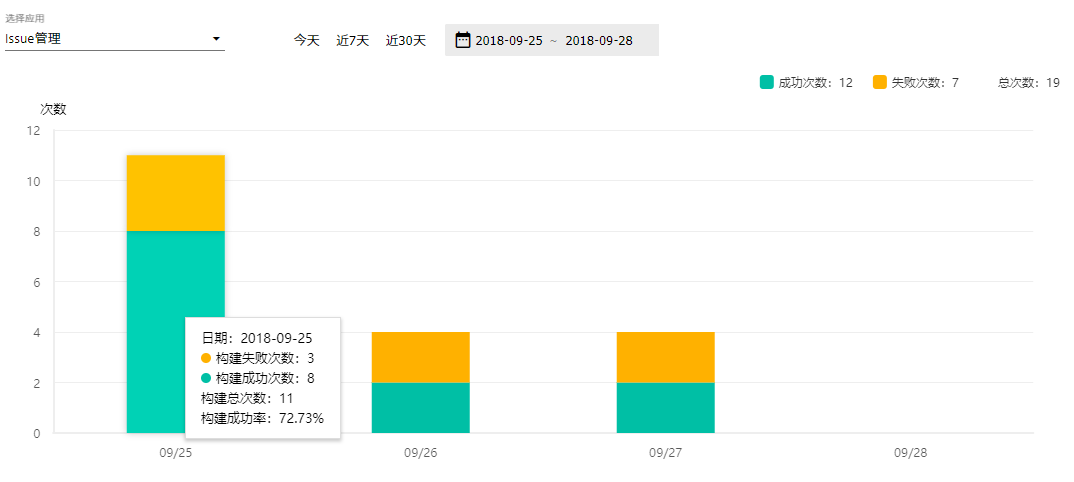The height and width of the screenshot is (482, 1074).
Task: Click the orange failed segment of 09/25 bar
Action: tap(176, 193)
